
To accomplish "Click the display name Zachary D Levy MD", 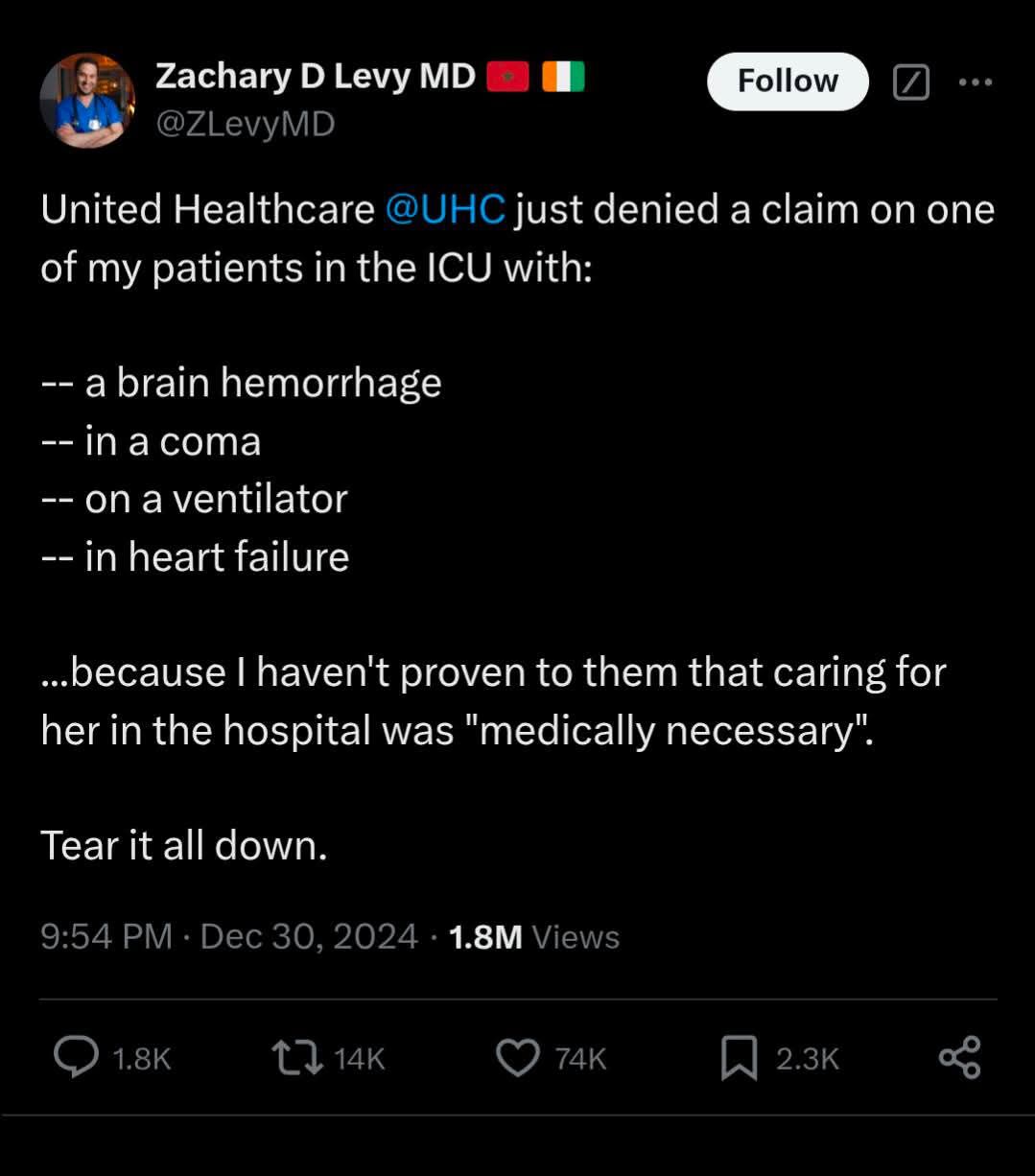I will (x=315, y=76).
